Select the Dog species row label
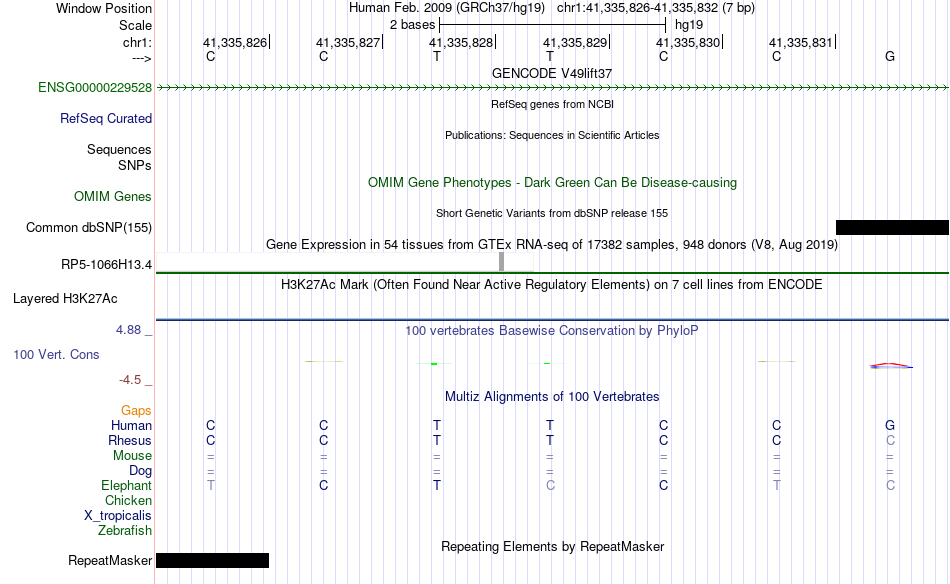Viewport: 950px width, 584px height. (x=141, y=471)
